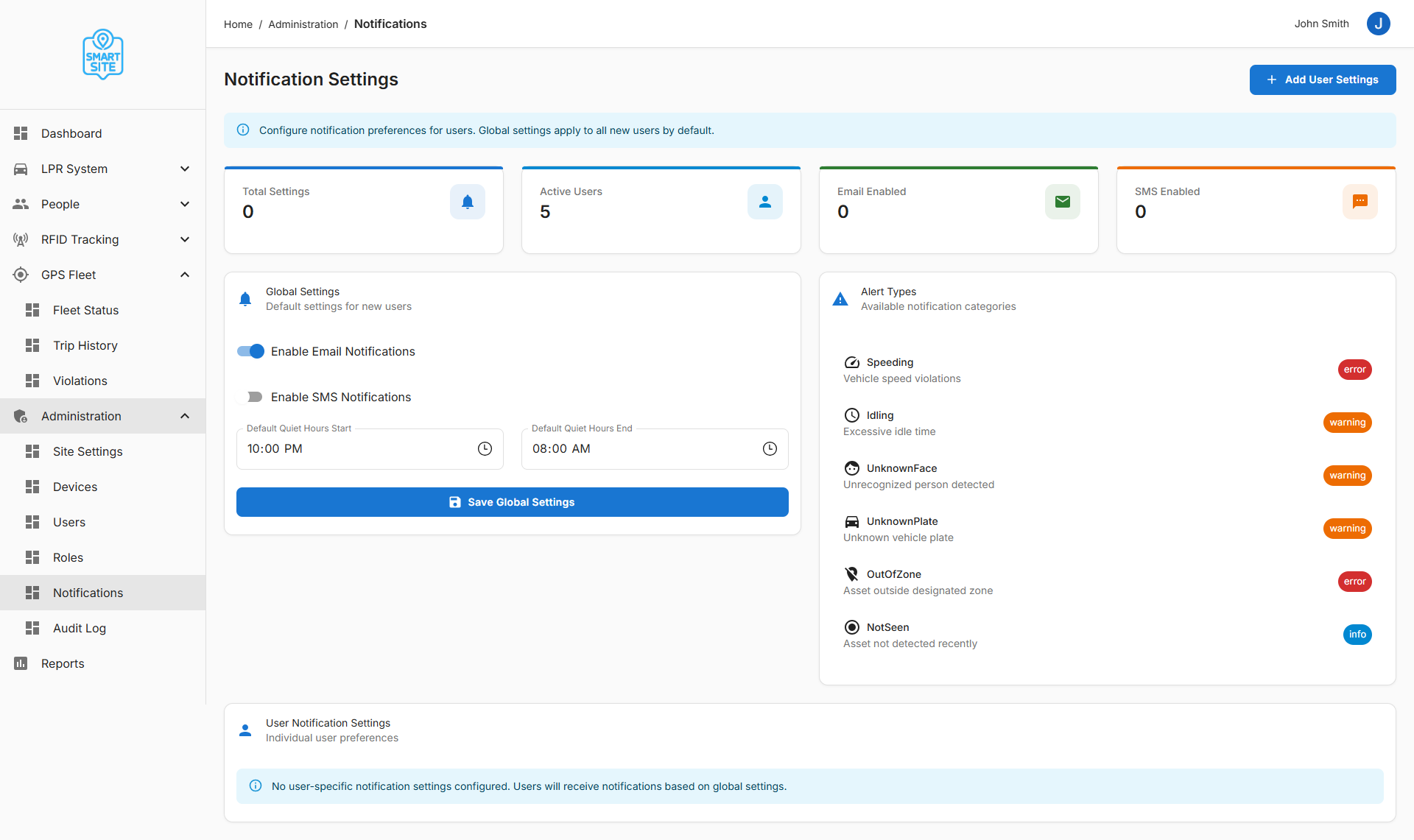Click the Speeding alert speedometer icon
Screen dimensions: 1414x840
coord(852,362)
